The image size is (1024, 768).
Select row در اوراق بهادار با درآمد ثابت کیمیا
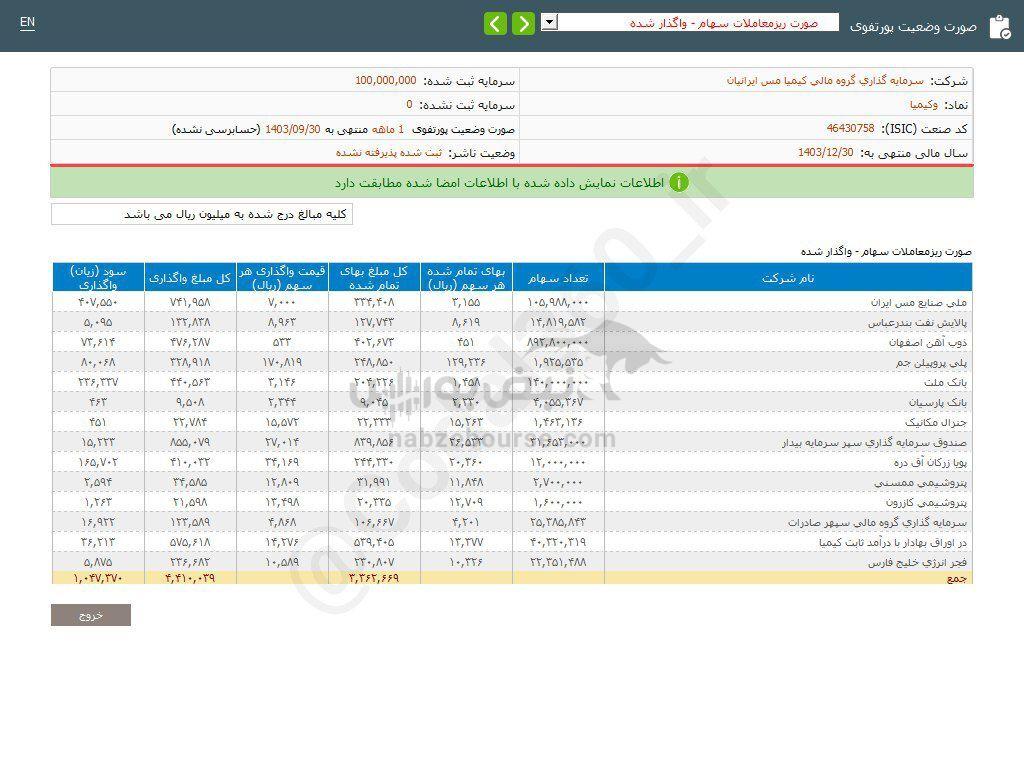pos(512,542)
